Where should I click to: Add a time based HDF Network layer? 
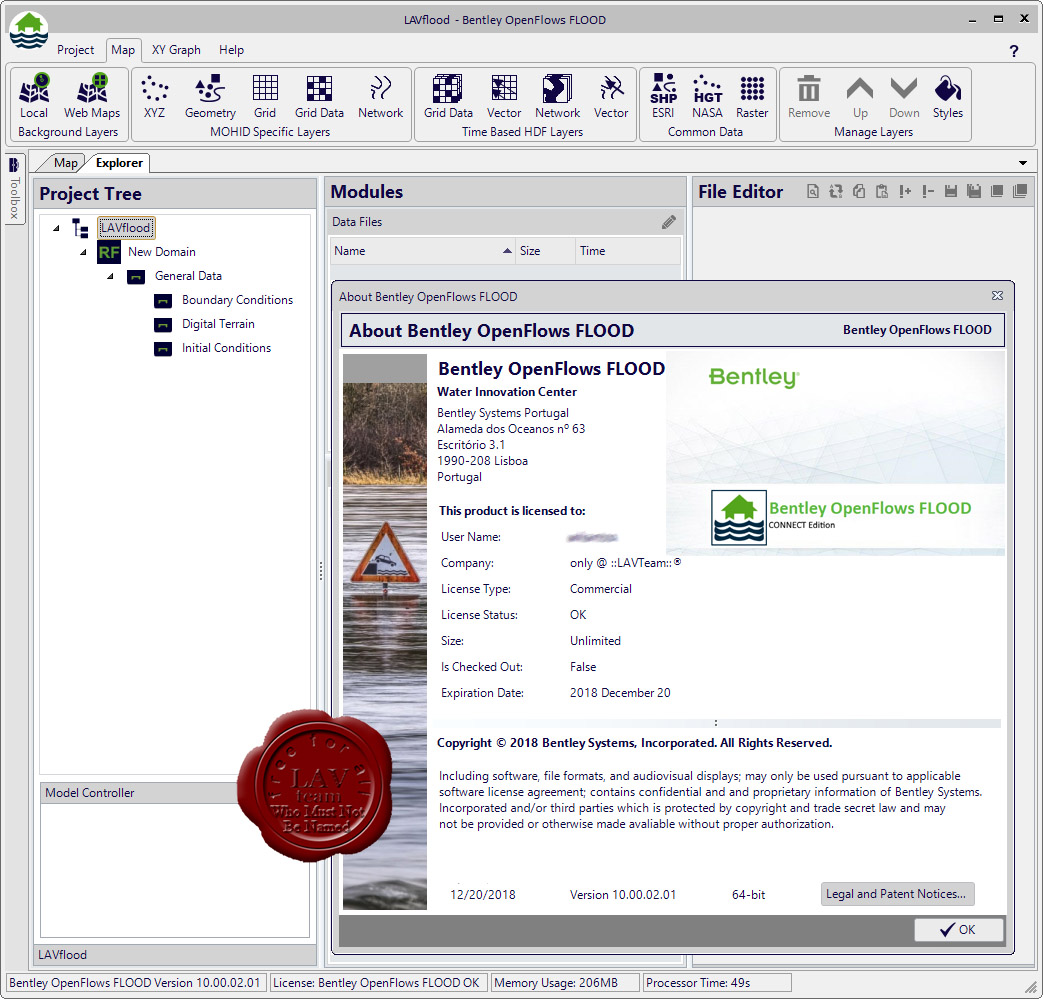pos(557,96)
